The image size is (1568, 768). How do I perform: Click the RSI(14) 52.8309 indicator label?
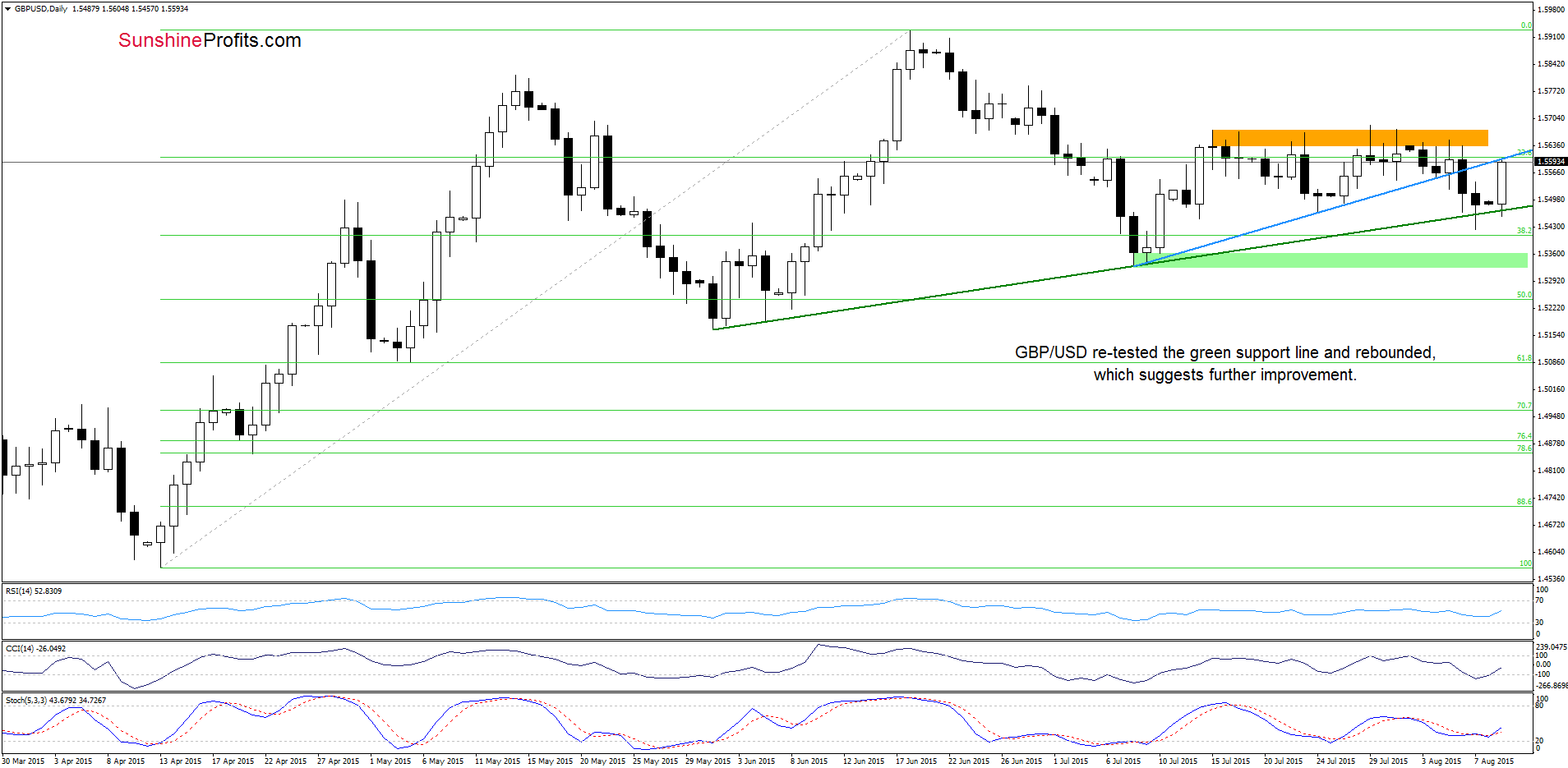click(x=34, y=591)
